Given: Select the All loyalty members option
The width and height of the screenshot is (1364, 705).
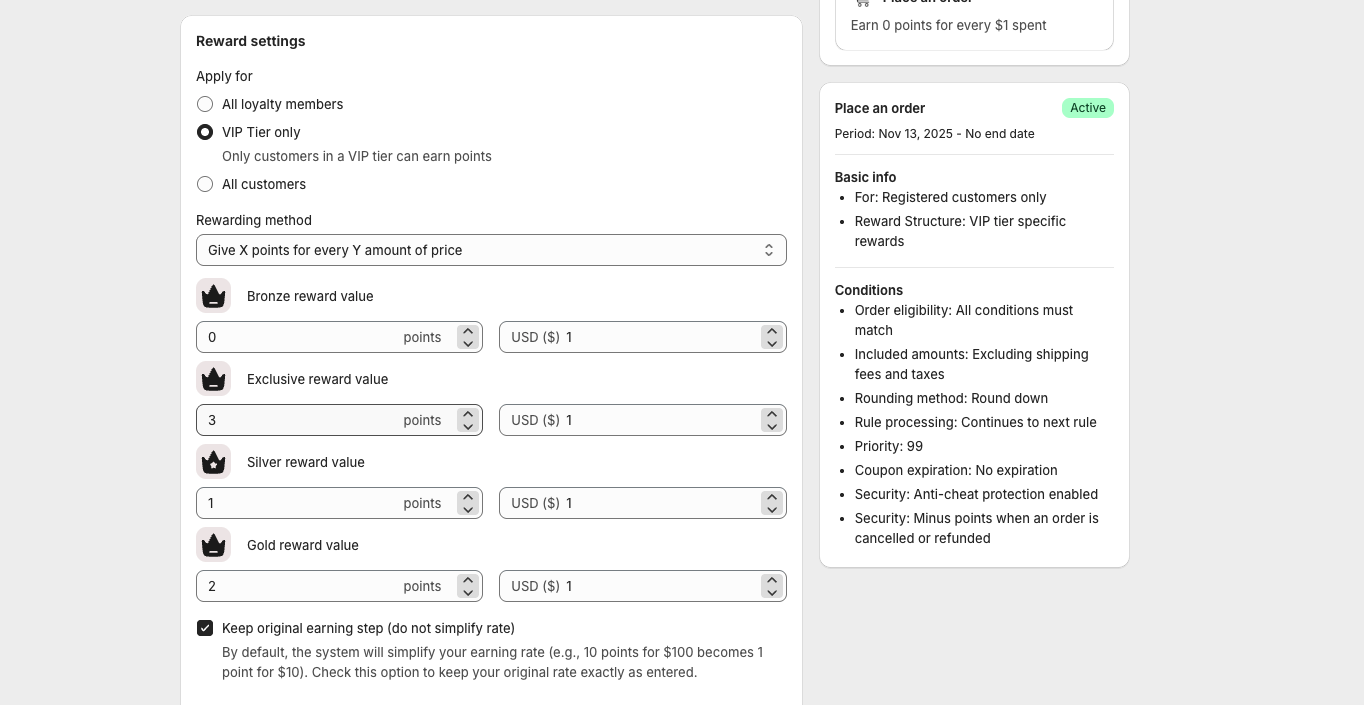Looking at the screenshot, I should [205, 104].
